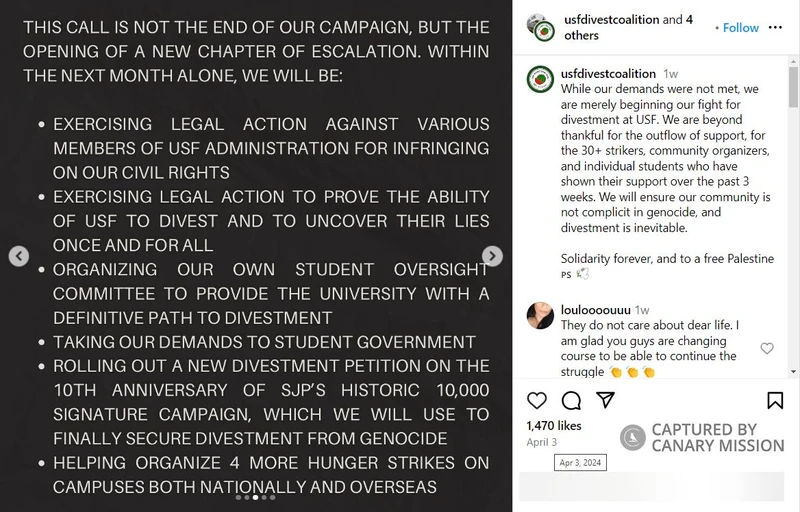800x512 pixels.
Task: Click the loulooouuu username in the comments
Action: point(596,310)
